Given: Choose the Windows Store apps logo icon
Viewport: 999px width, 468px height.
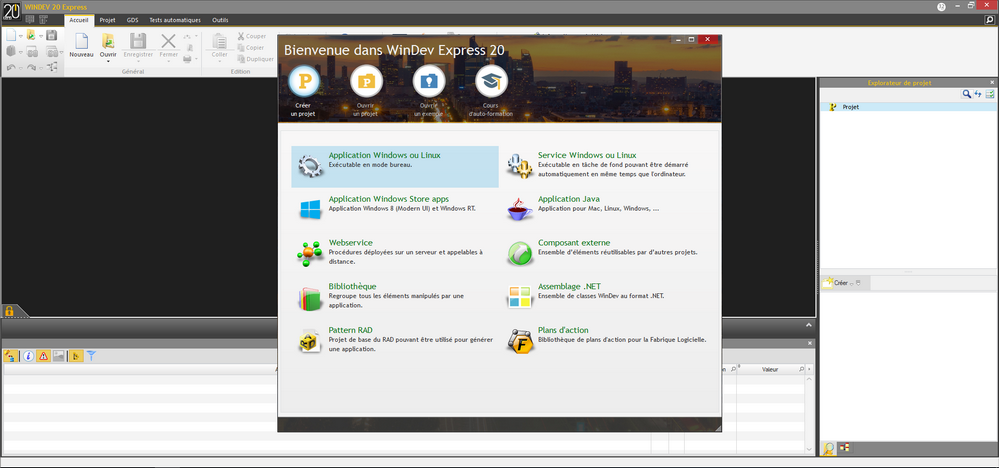Looking at the screenshot, I should click(310, 209).
